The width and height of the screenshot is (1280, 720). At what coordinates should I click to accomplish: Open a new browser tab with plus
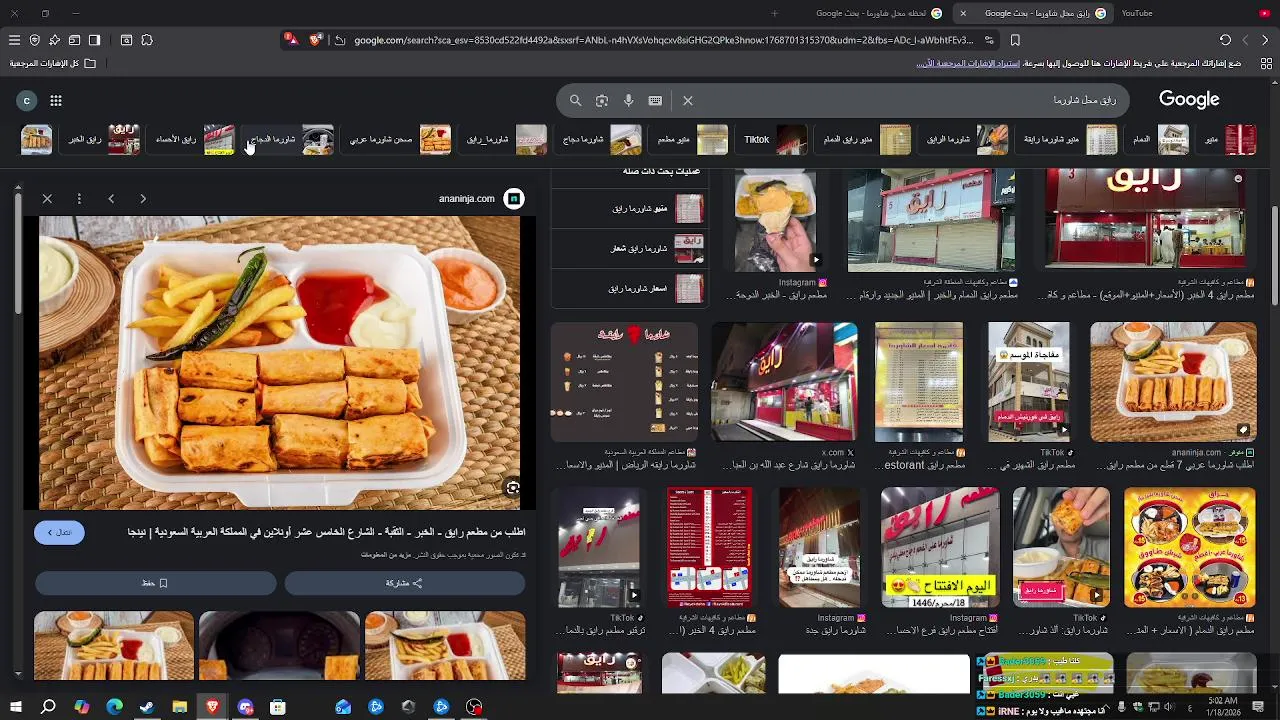click(774, 13)
